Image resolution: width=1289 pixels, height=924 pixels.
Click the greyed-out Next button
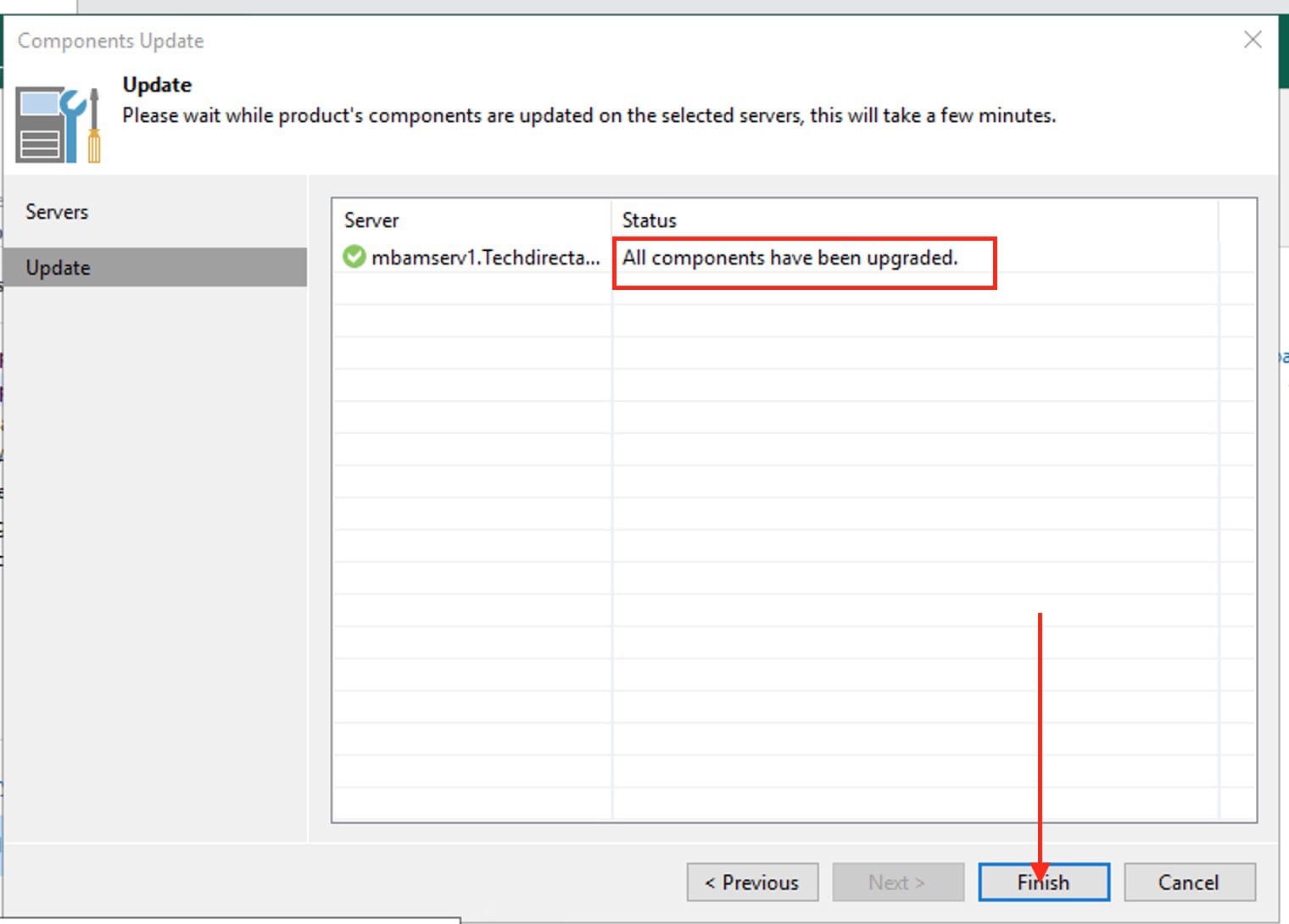click(x=897, y=882)
